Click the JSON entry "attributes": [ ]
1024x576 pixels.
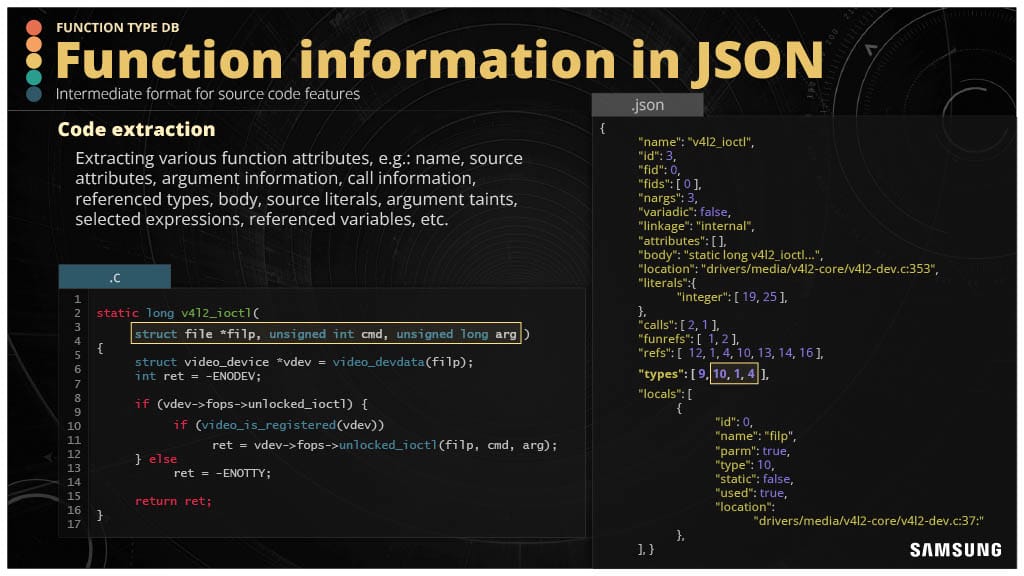682,240
